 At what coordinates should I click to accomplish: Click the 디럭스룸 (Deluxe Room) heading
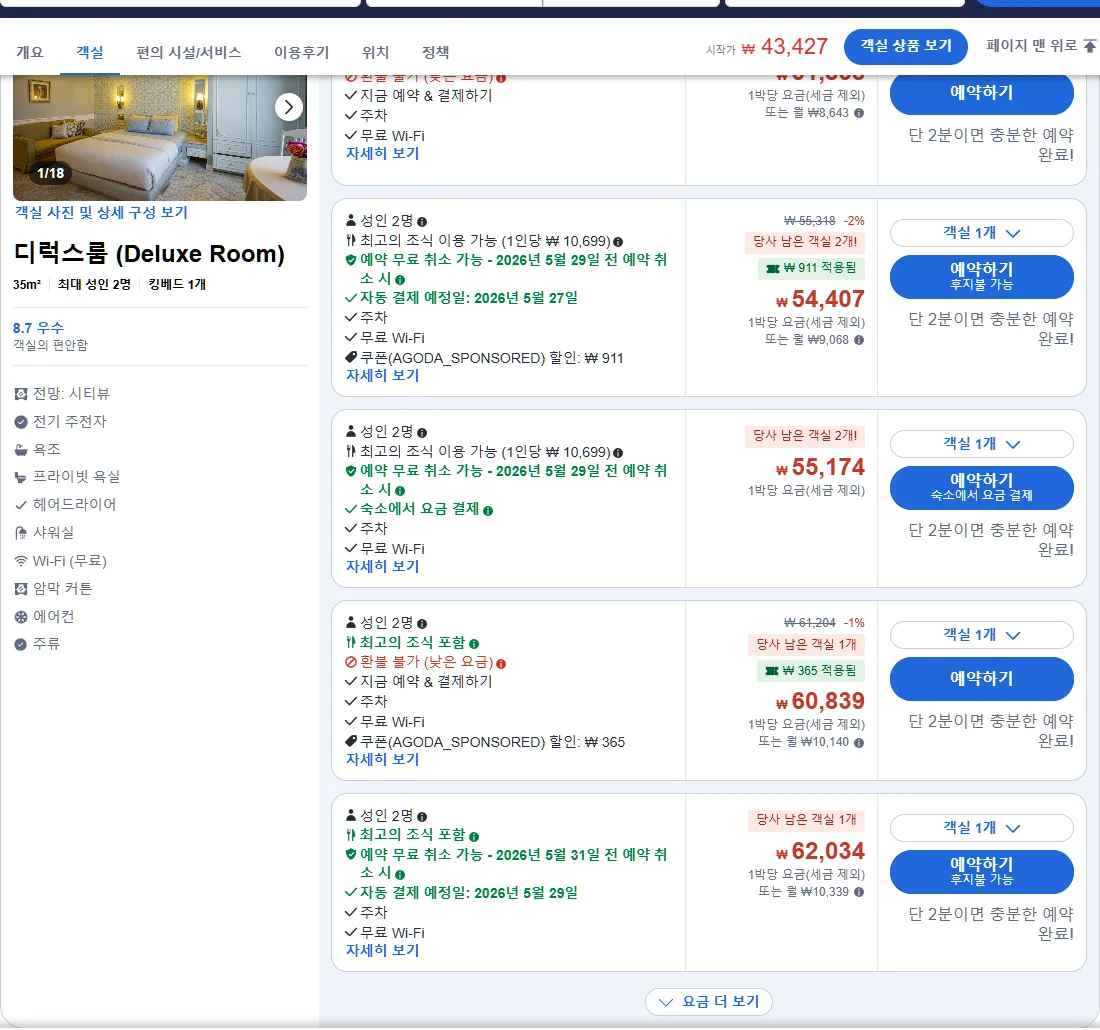[x=149, y=253]
